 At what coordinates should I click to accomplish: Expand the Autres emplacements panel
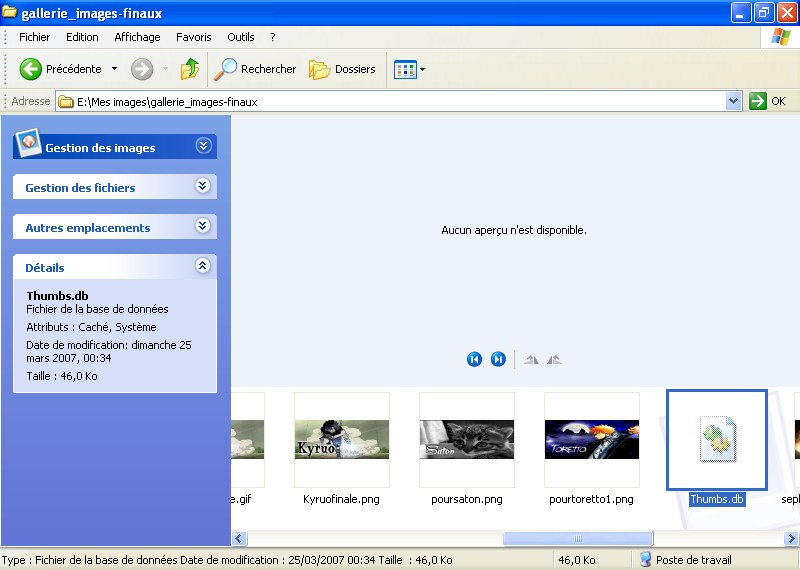click(x=203, y=226)
